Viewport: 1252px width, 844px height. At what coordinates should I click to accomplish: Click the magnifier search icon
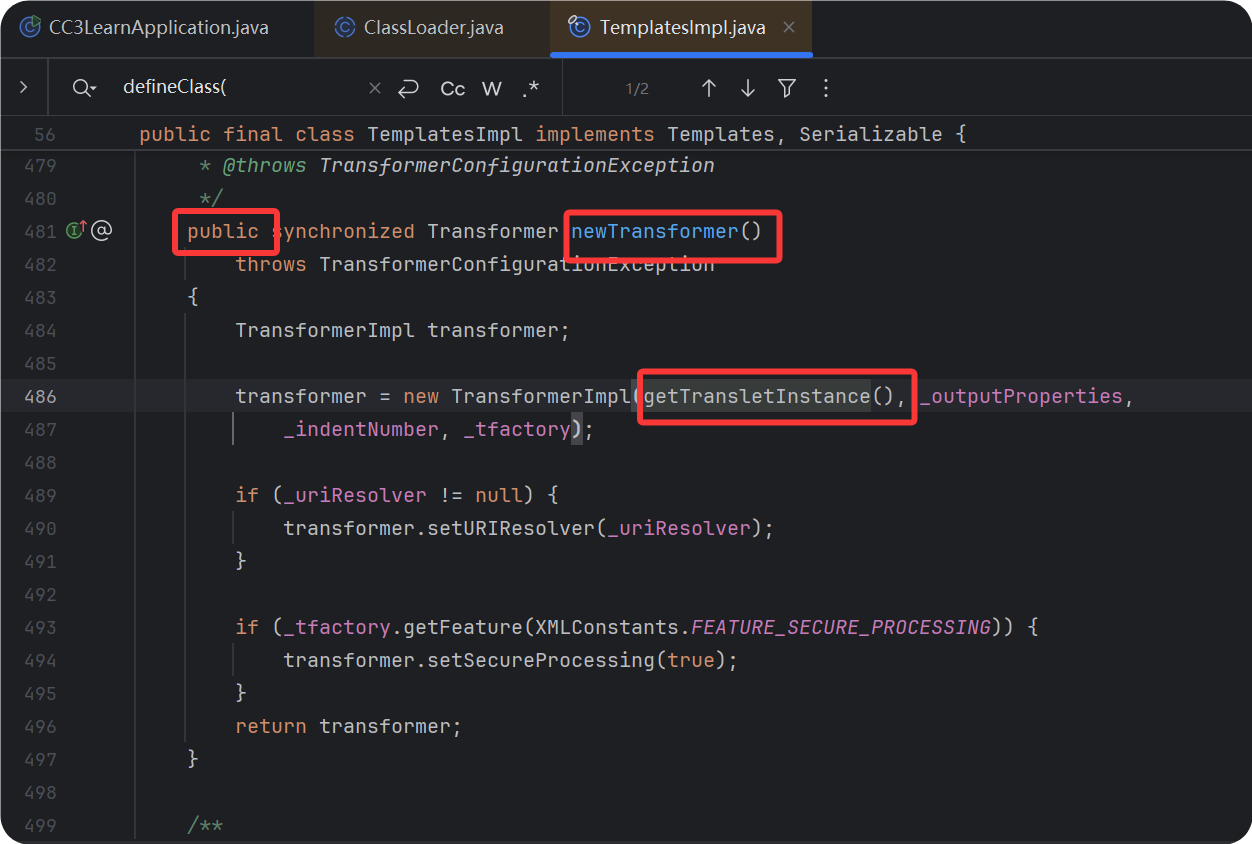coord(78,88)
